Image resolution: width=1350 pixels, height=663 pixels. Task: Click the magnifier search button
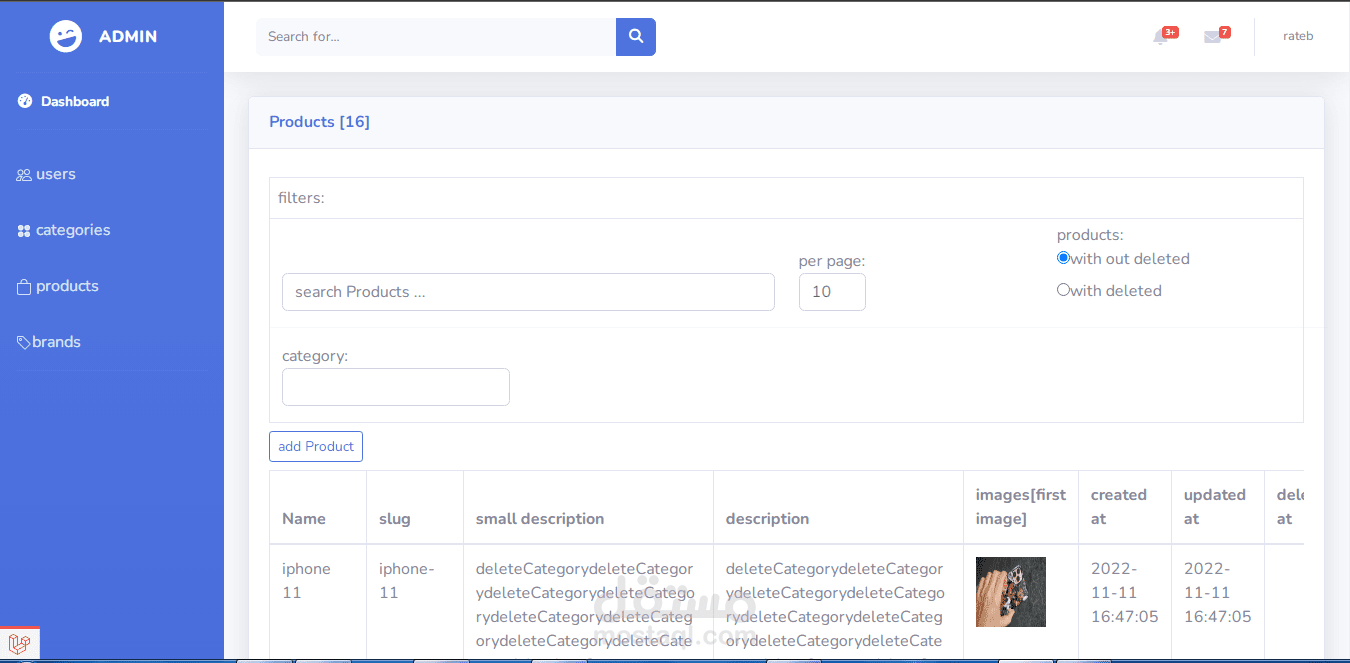pos(636,37)
